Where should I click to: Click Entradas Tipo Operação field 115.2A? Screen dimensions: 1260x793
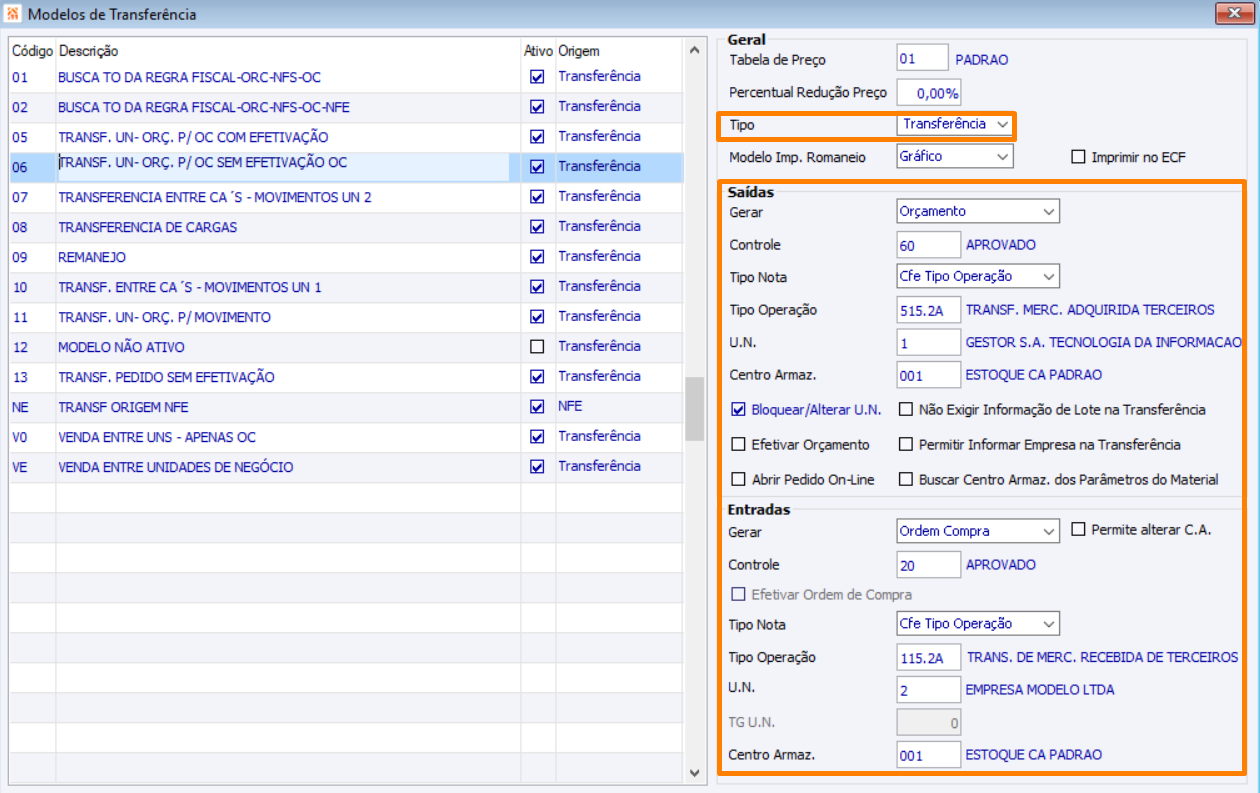(928, 657)
